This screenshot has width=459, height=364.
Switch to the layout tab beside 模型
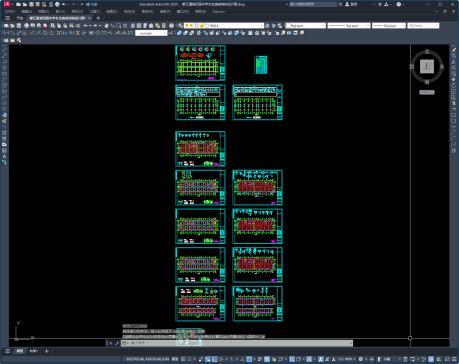click(33, 351)
